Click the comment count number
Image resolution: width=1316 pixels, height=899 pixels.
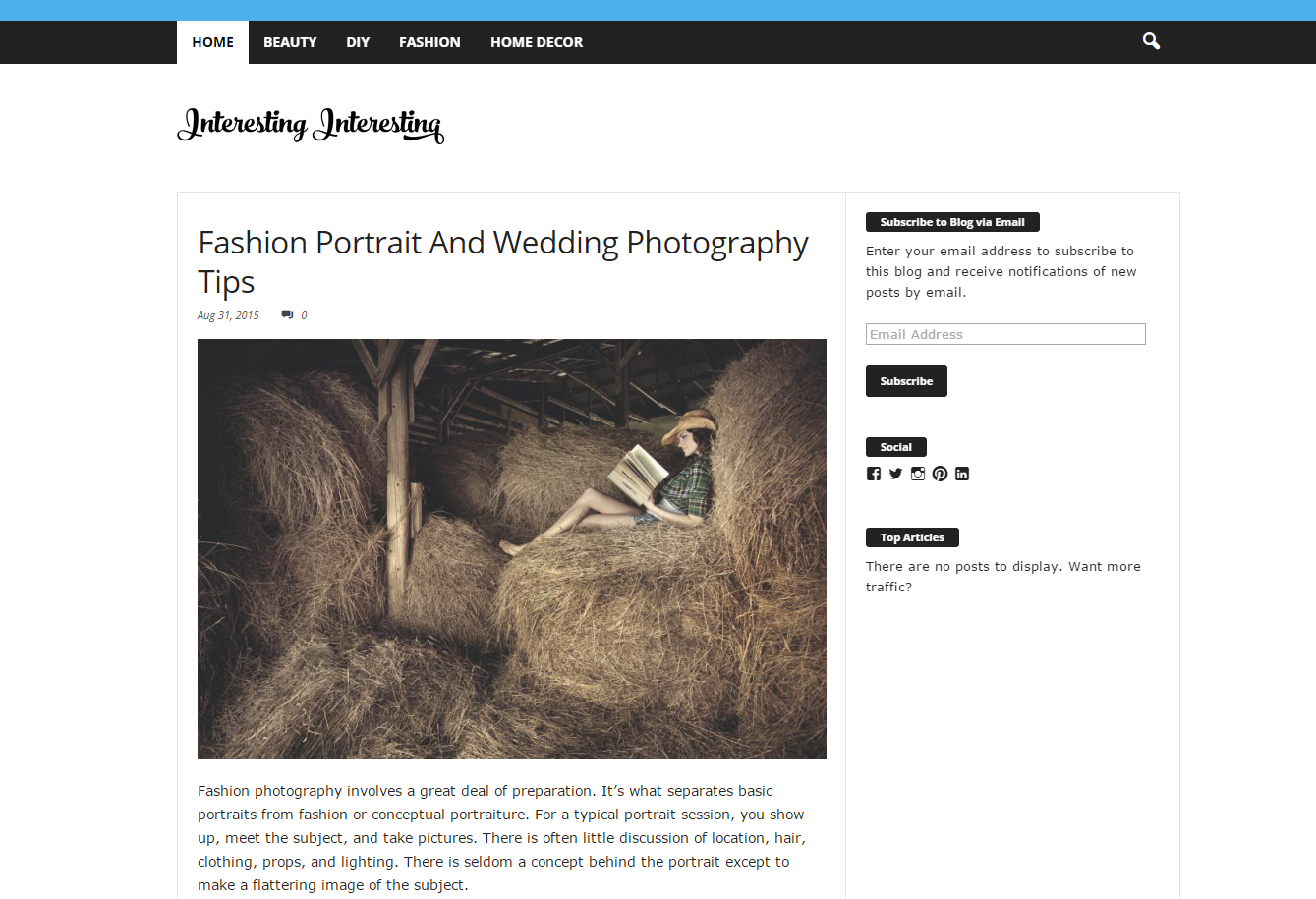tap(304, 315)
